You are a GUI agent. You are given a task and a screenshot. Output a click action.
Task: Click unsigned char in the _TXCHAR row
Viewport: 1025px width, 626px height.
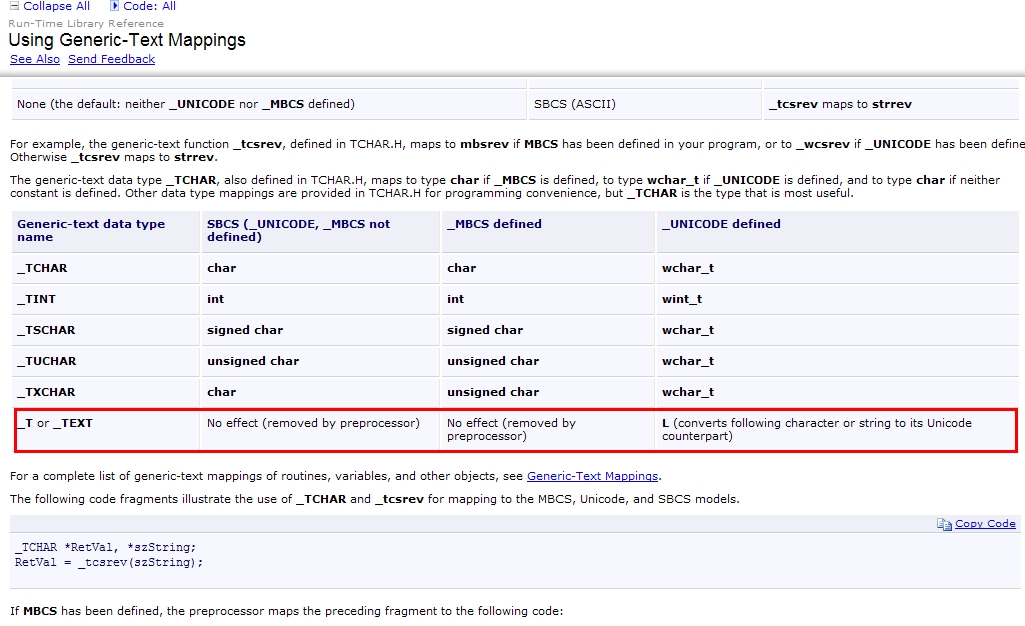point(493,392)
